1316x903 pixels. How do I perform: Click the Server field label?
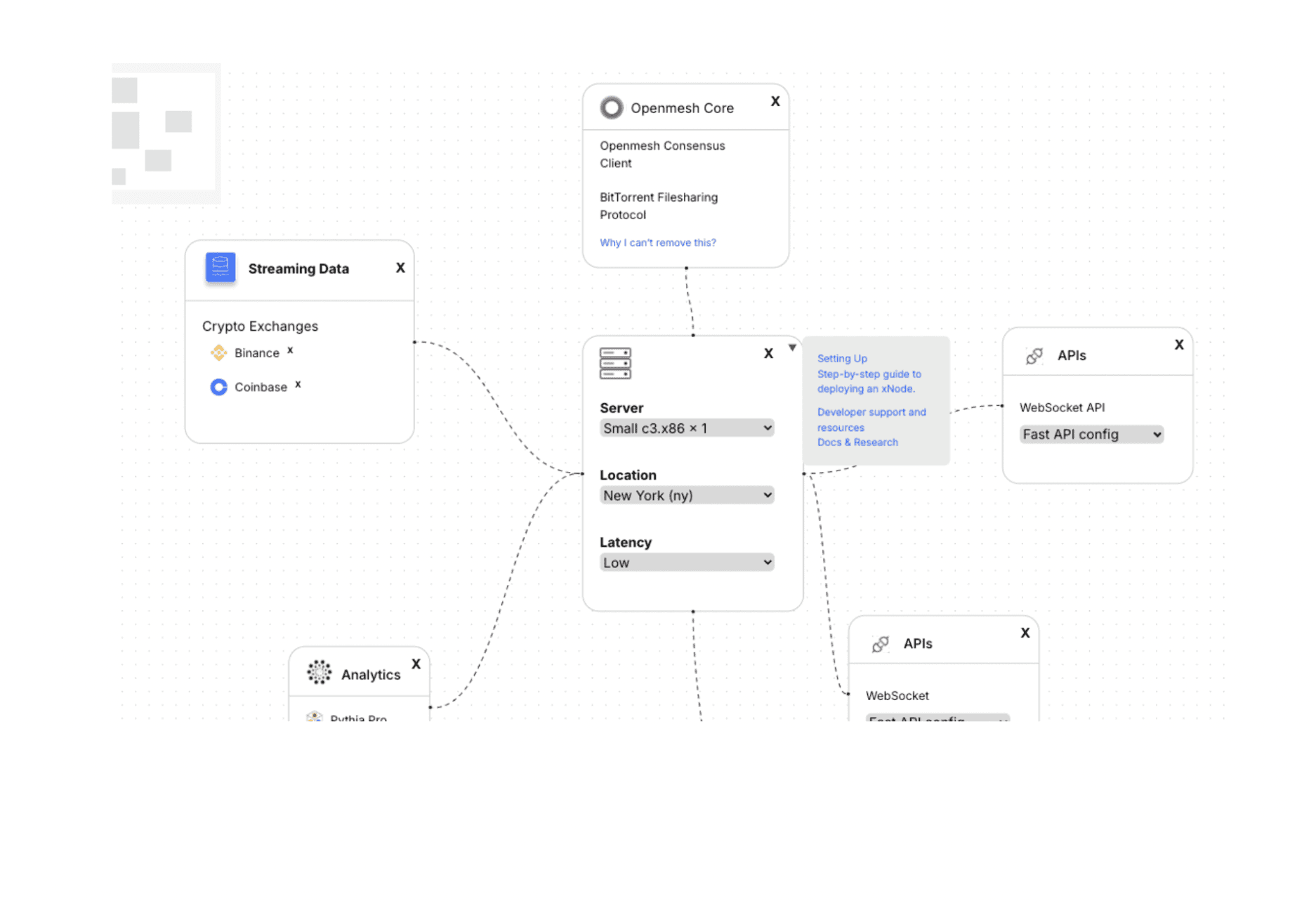tap(621, 408)
